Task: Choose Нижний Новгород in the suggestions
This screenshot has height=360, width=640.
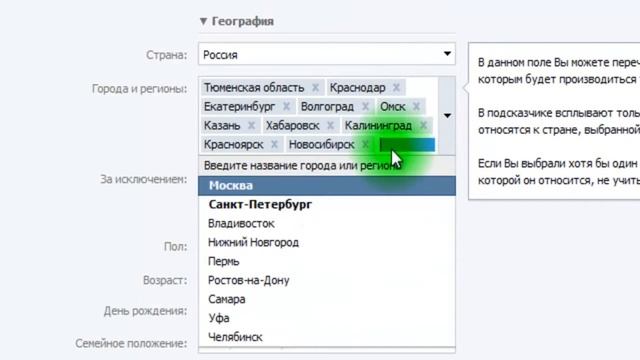Action: click(x=327, y=242)
